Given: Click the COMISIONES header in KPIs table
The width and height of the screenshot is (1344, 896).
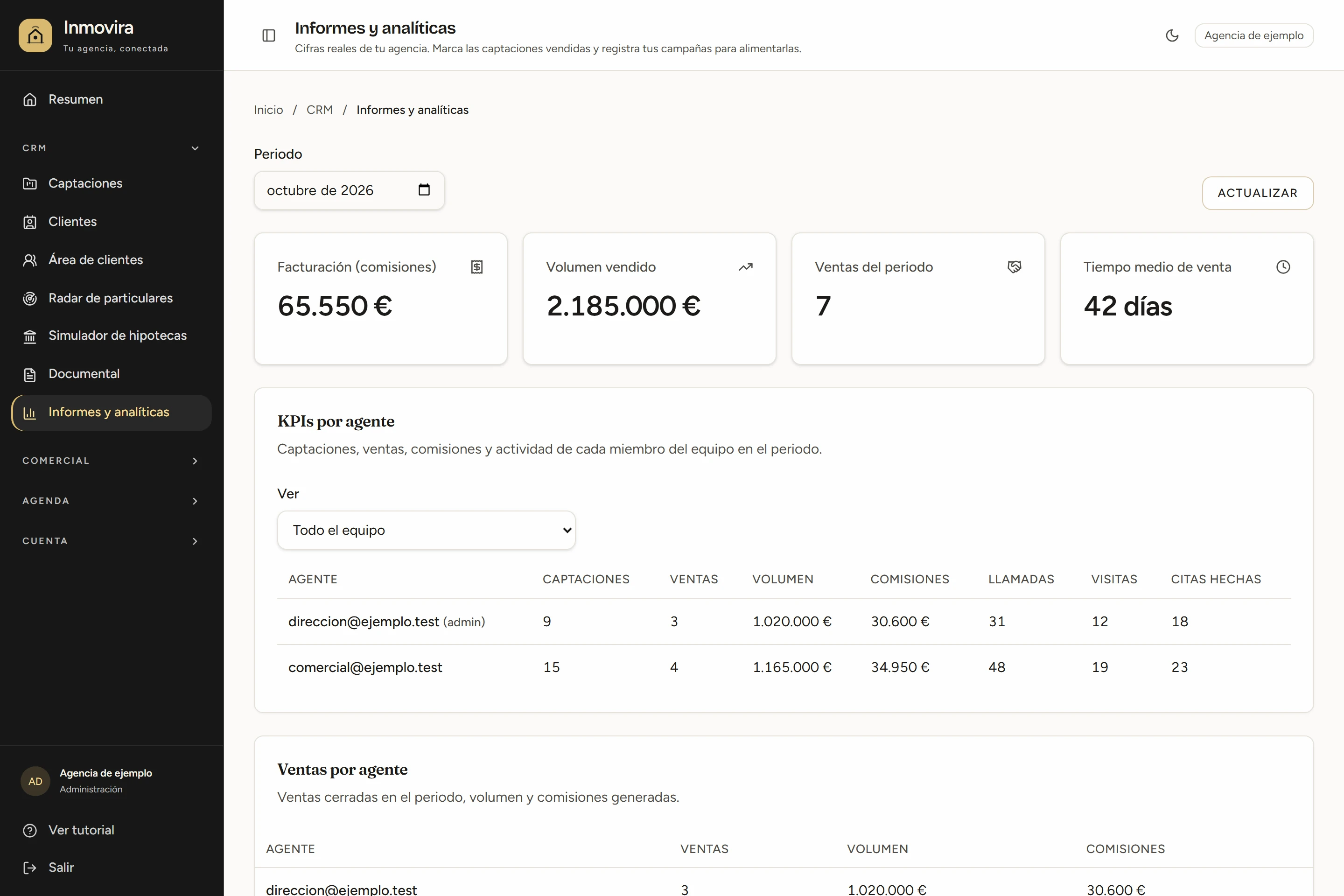Looking at the screenshot, I should tap(910, 580).
